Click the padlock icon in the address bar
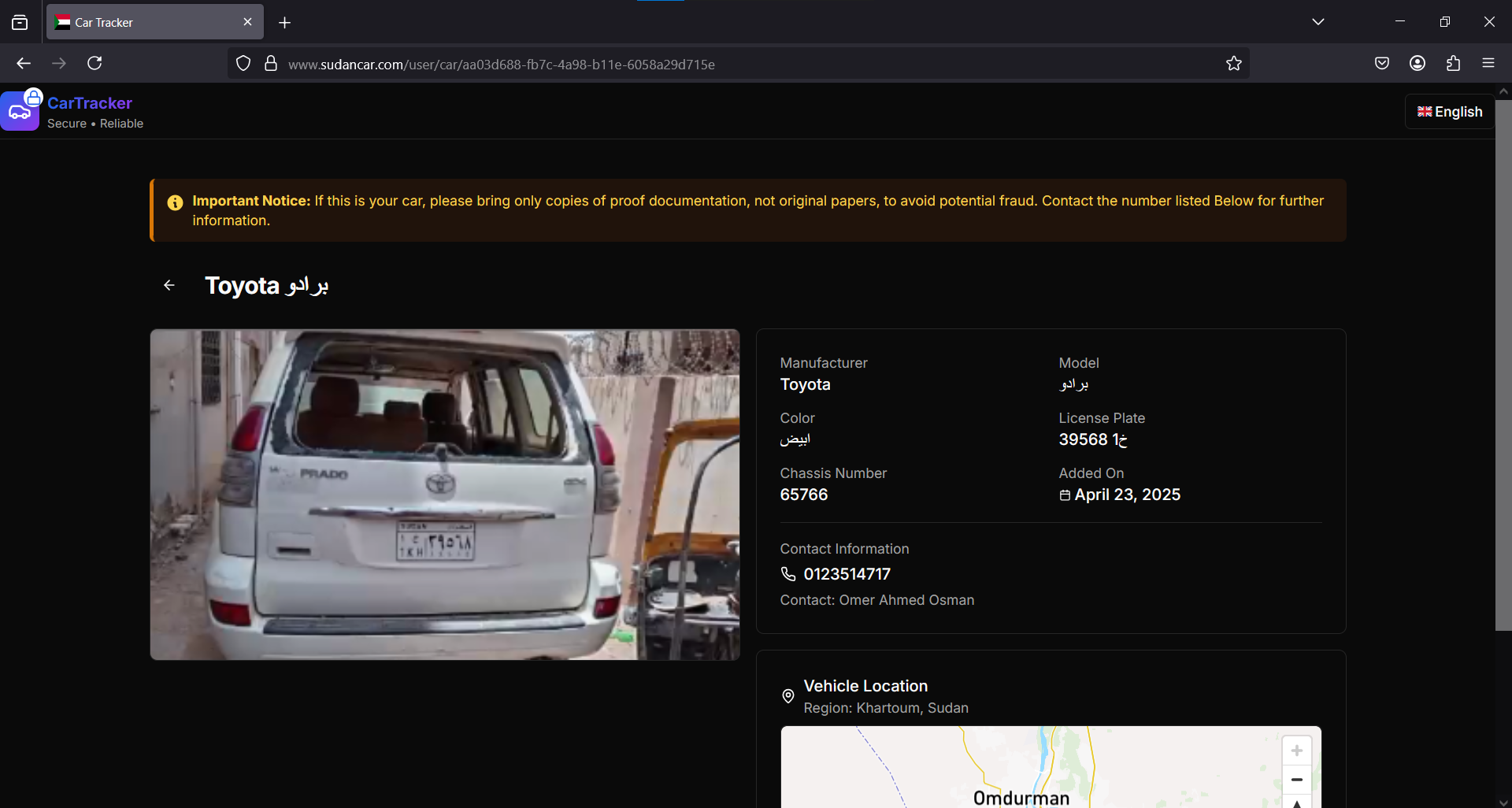This screenshot has height=808, width=1512. point(270,63)
